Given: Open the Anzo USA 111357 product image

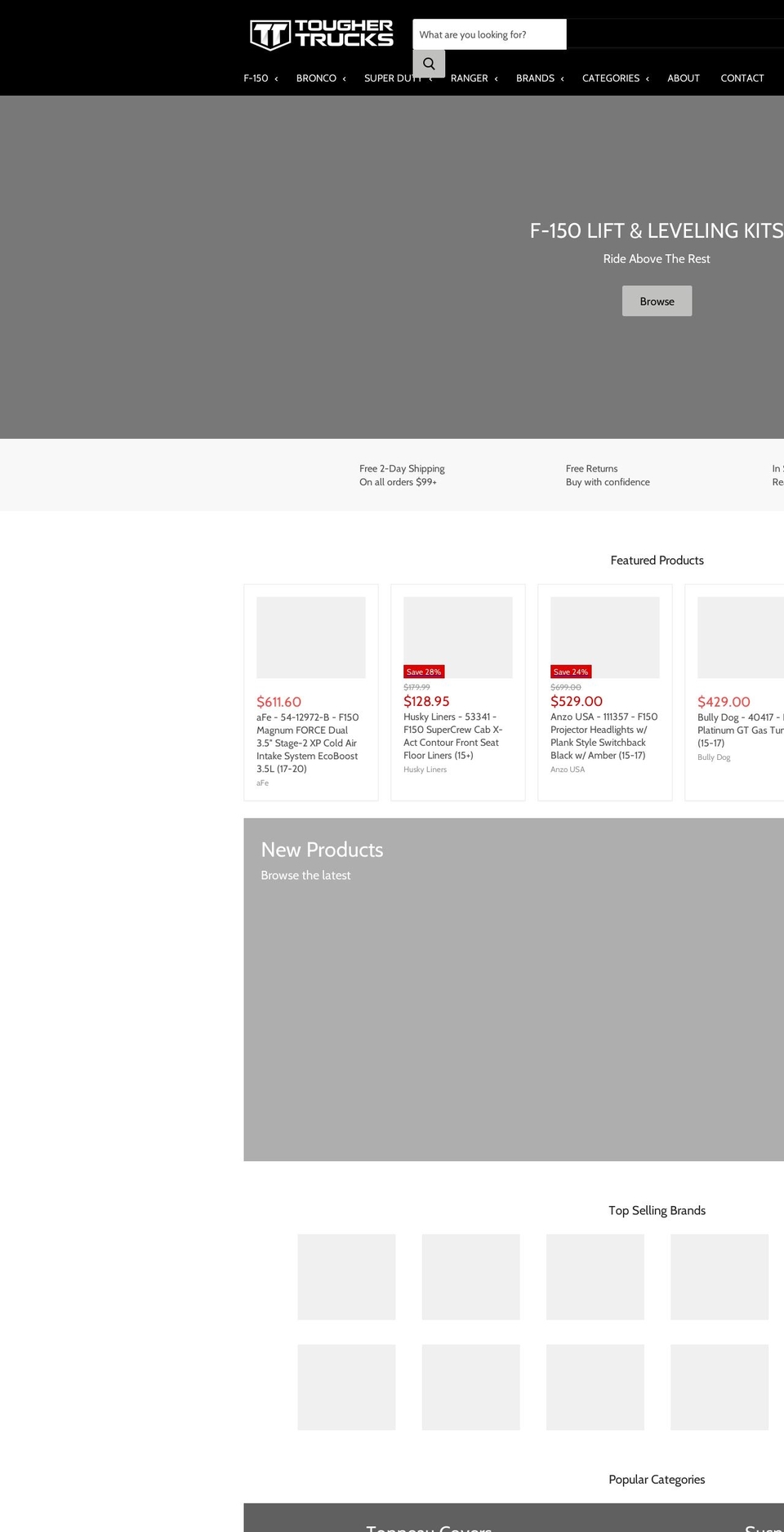Looking at the screenshot, I should (605, 637).
